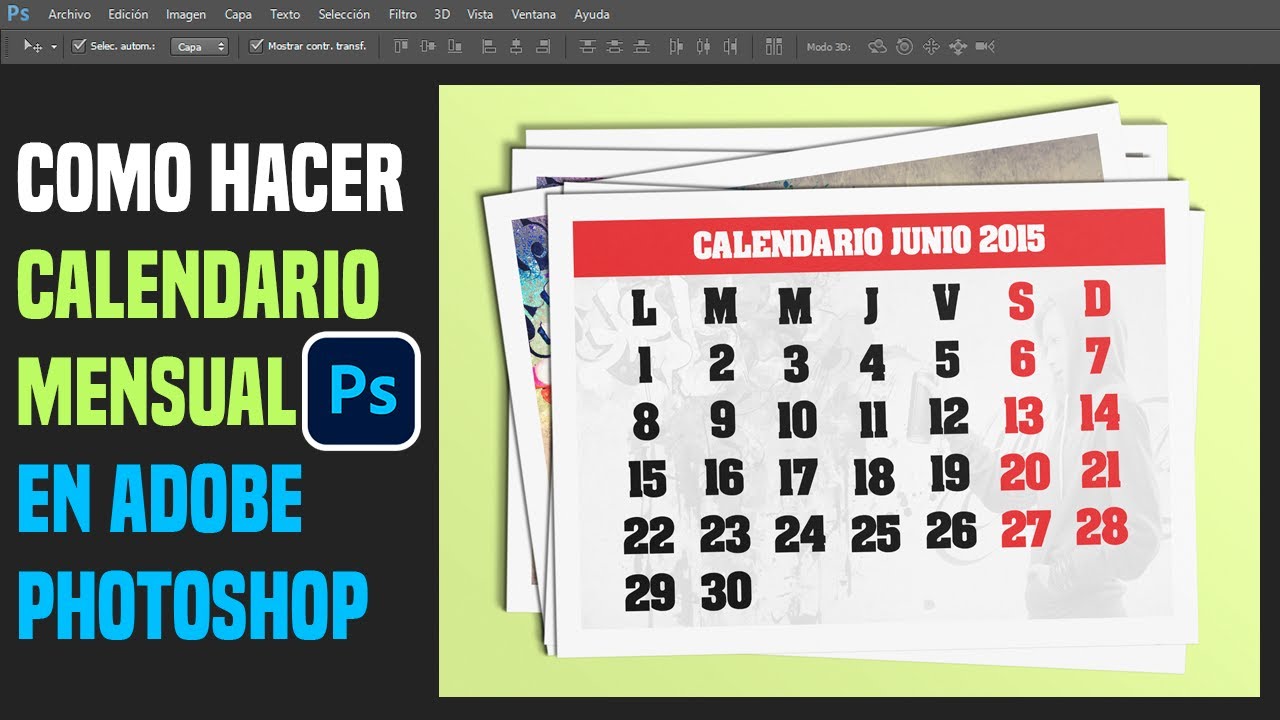Click the red weekday letter S
The image size is (1280, 720).
point(1021,302)
